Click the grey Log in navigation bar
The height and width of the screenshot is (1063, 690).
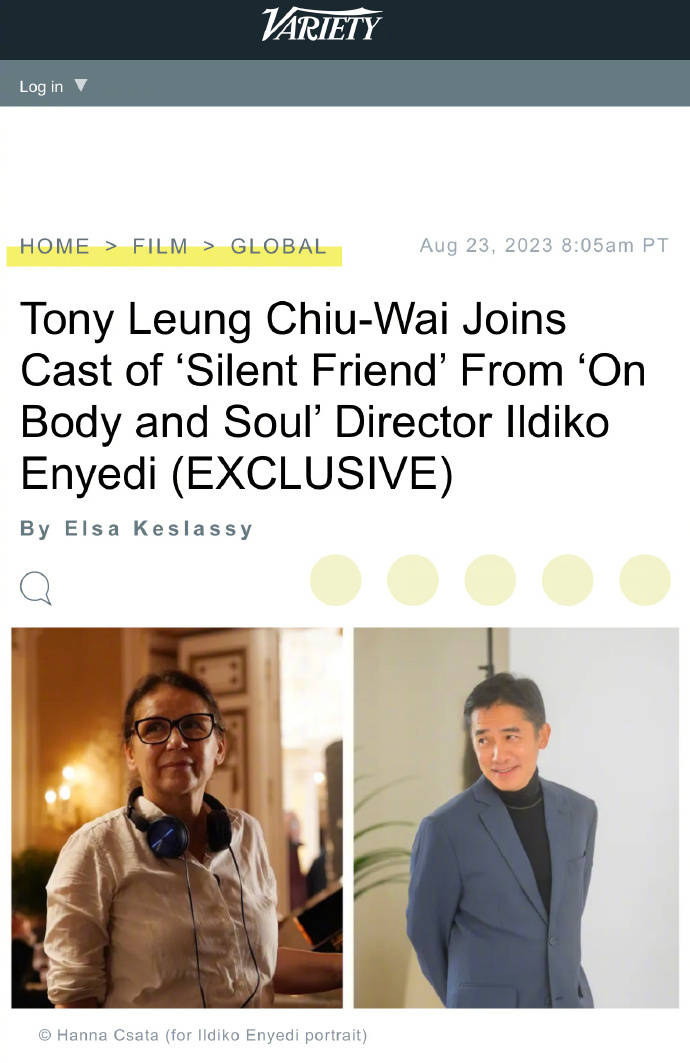[x=345, y=83]
